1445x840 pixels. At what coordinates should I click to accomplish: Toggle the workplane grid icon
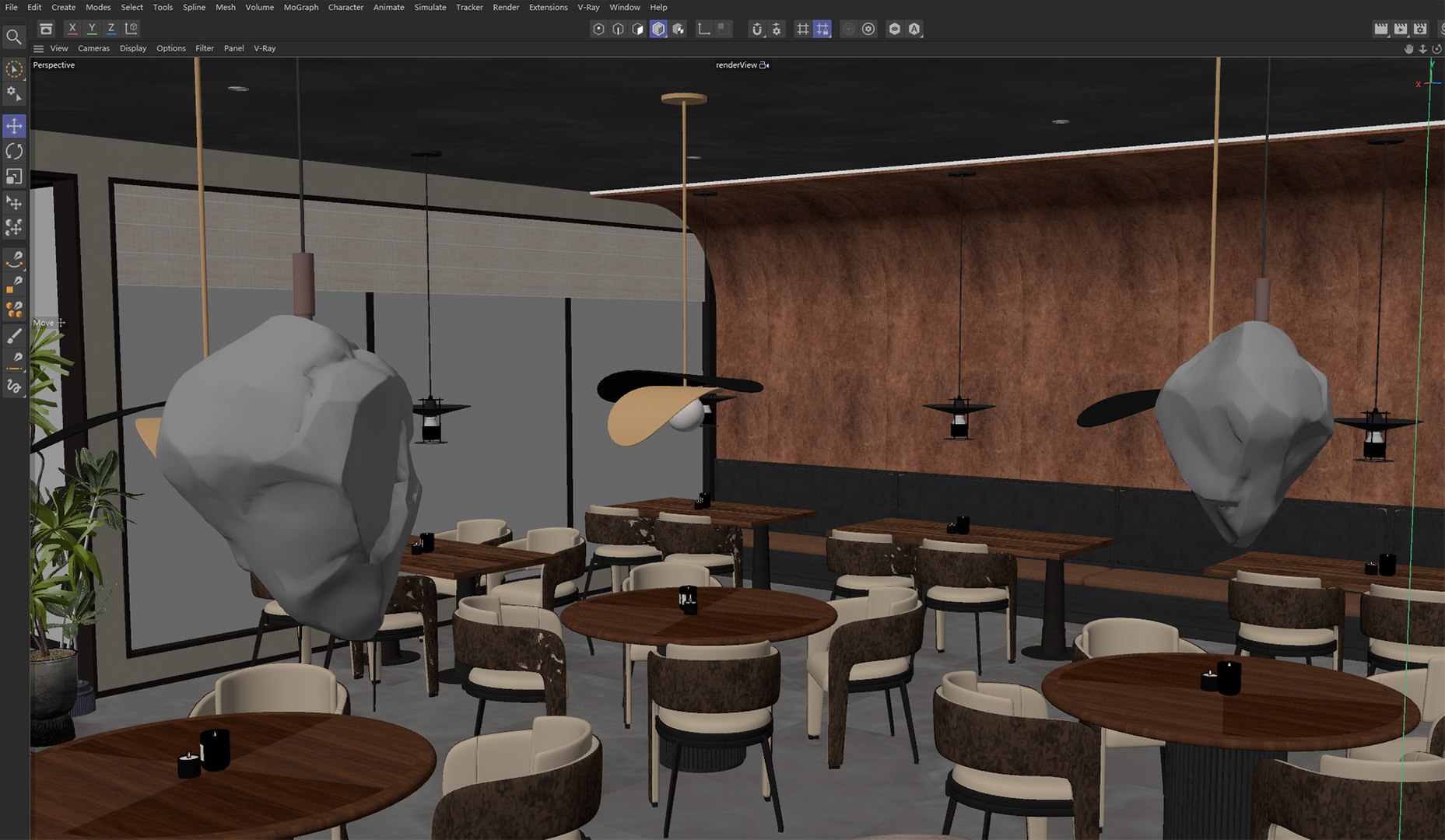(802, 29)
